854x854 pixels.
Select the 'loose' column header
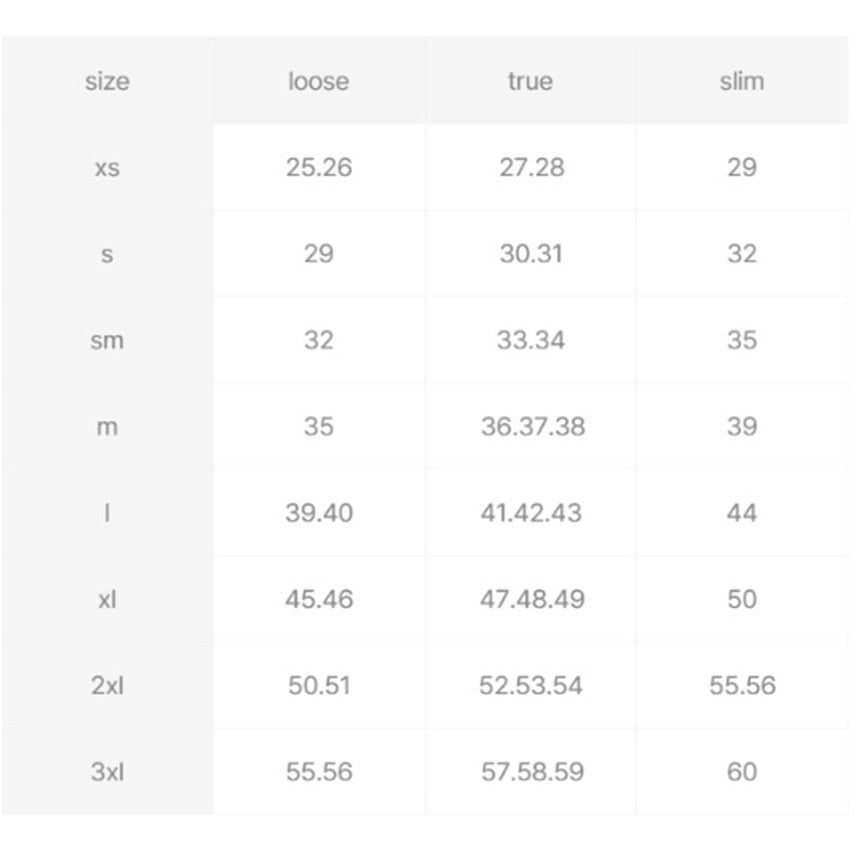319,82
